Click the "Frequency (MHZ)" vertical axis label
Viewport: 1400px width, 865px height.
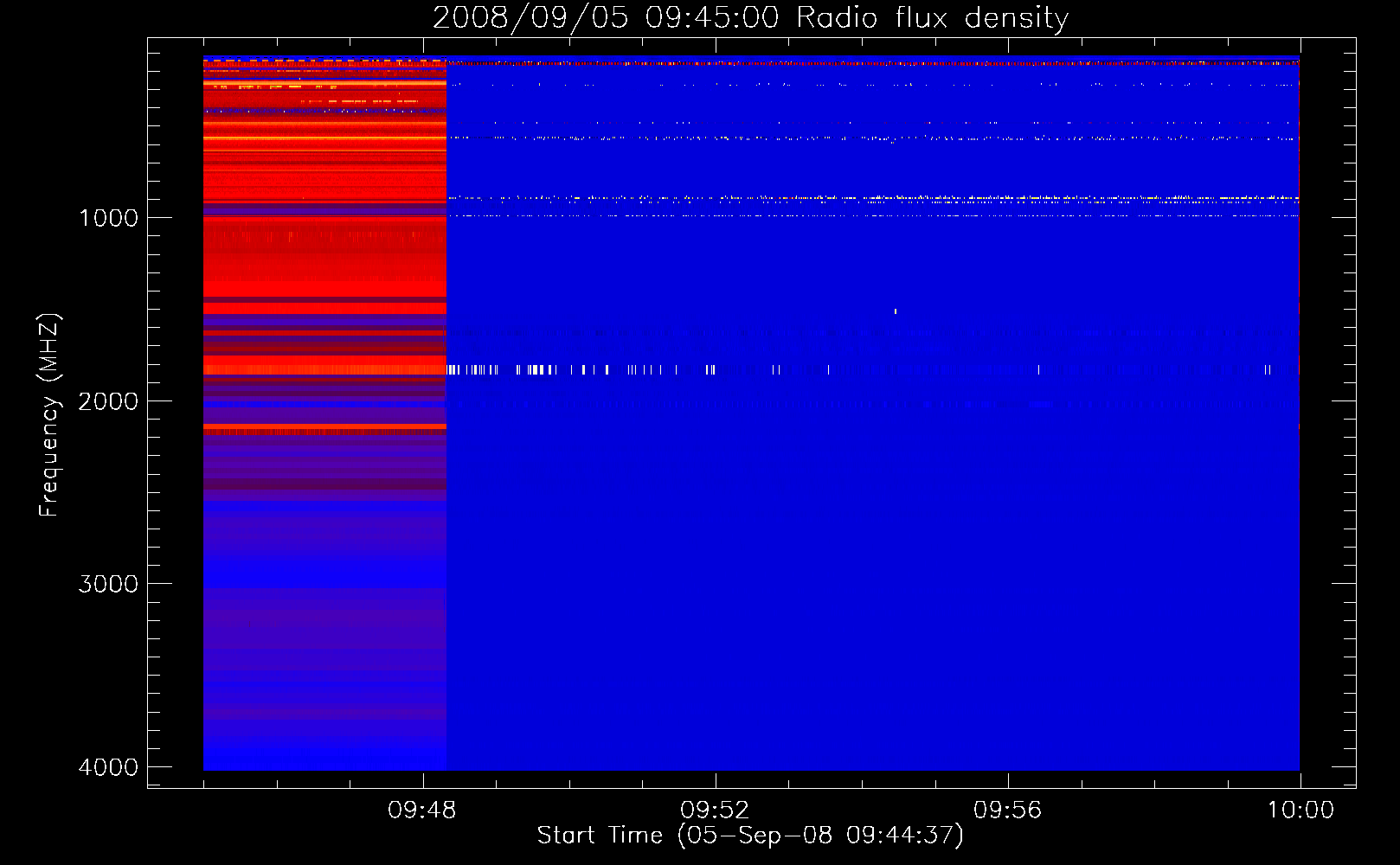pyautogui.click(x=49, y=415)
